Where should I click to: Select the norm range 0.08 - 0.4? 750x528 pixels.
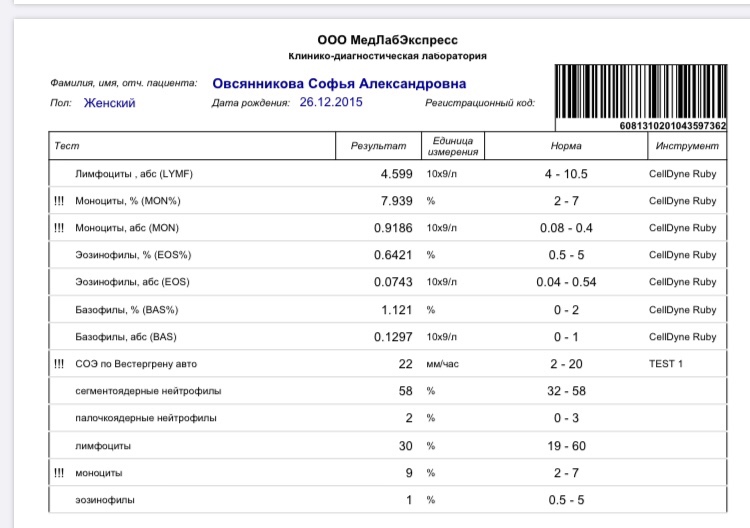[x=566, y=228]
